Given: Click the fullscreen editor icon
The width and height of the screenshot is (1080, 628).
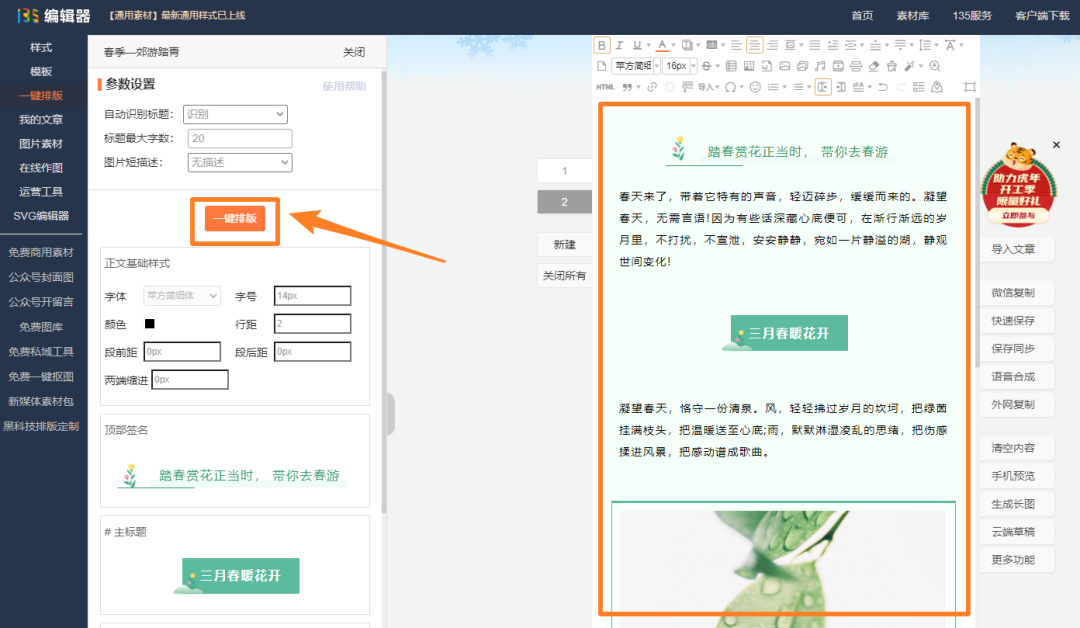Looking at the screenshot, I should point(969,87).
